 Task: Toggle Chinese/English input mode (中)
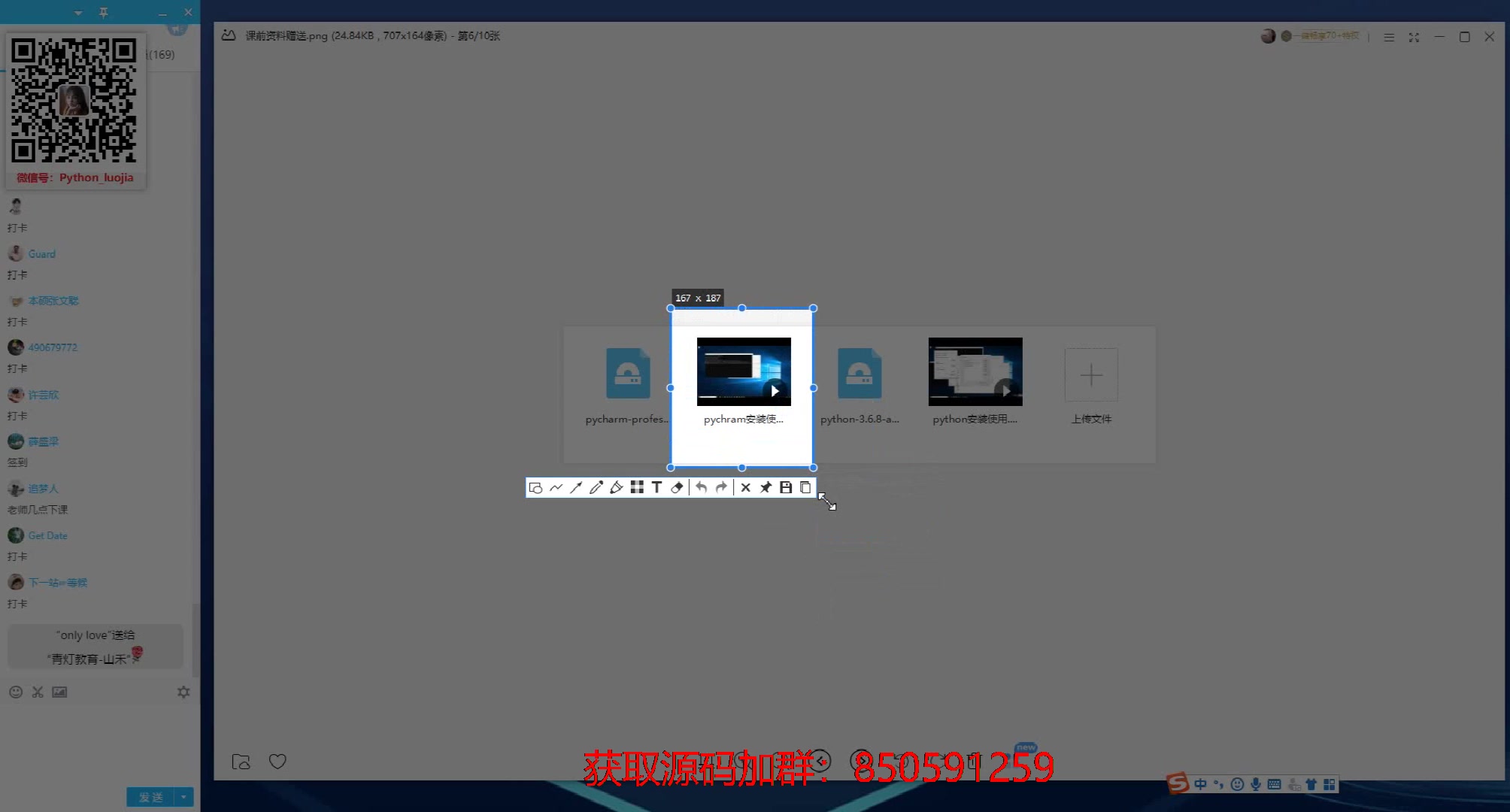click(x=1200, y=784)
